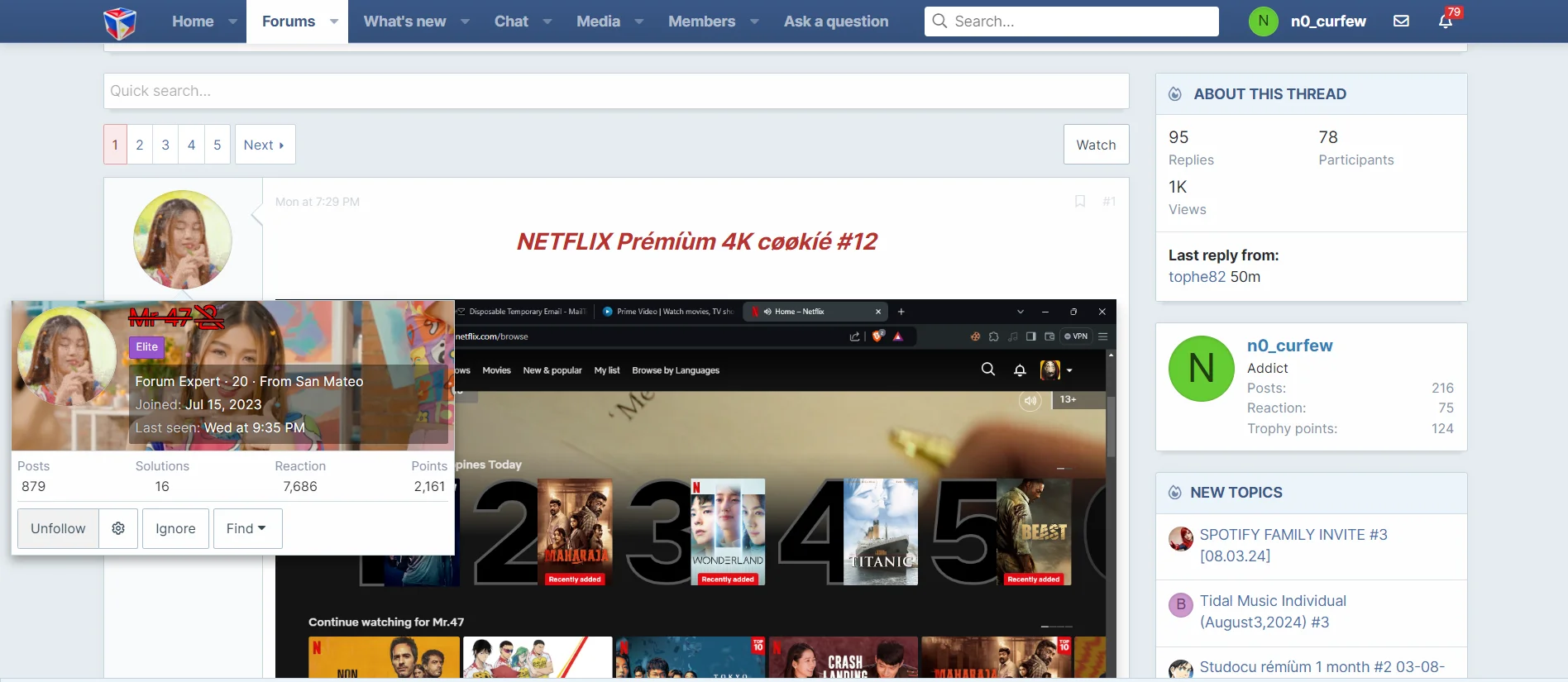The height and width of the screenshot is (682, 1568).
Task: Click the volume mute icon in Netflix image
Action: pyautogui.click(x=1030, y=400)
